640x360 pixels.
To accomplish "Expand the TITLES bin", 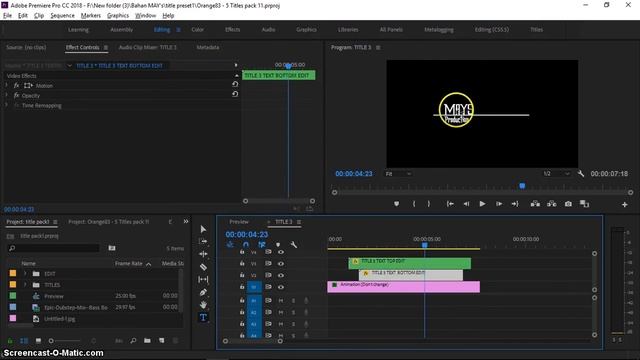I will click(x=25, y=284).
